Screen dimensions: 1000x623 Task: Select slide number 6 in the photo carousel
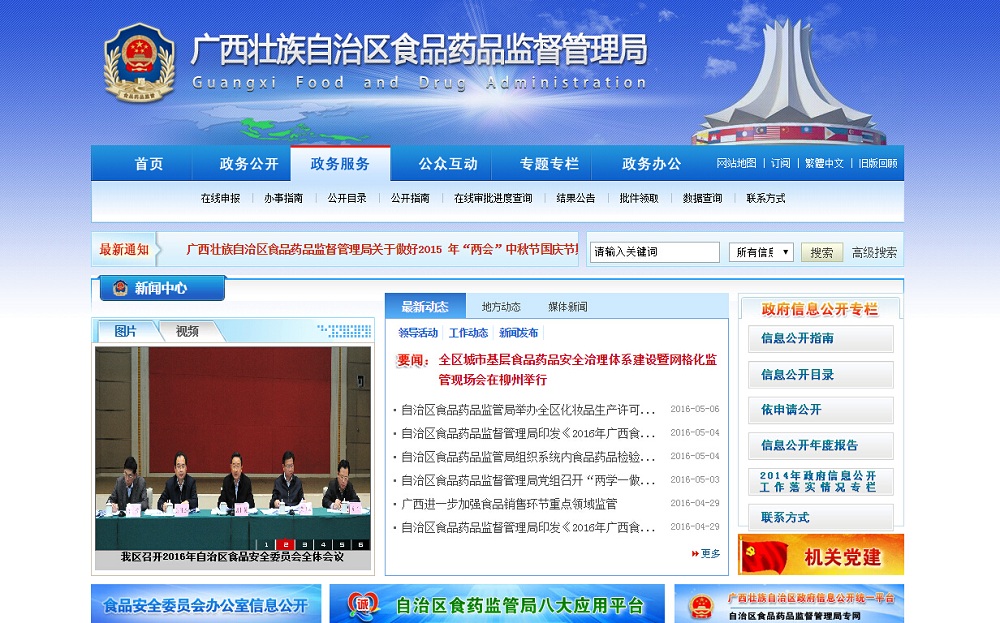pos(360,545)
